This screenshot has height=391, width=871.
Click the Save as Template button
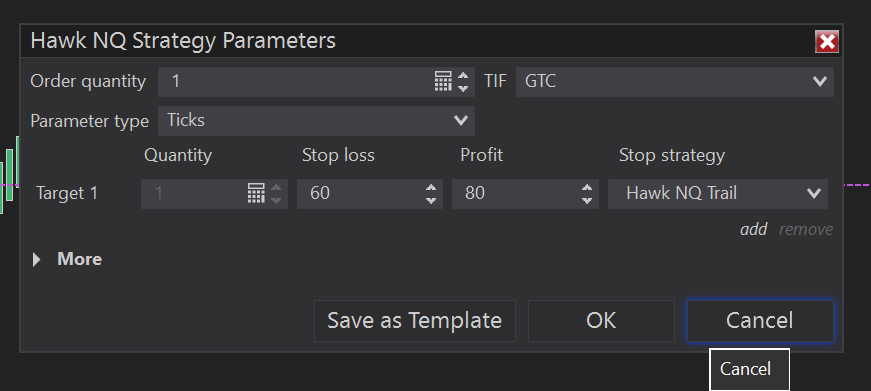[415, 321]
